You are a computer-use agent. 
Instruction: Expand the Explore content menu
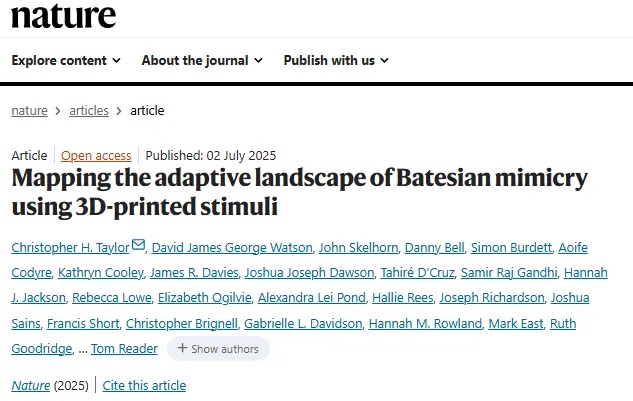66,60
